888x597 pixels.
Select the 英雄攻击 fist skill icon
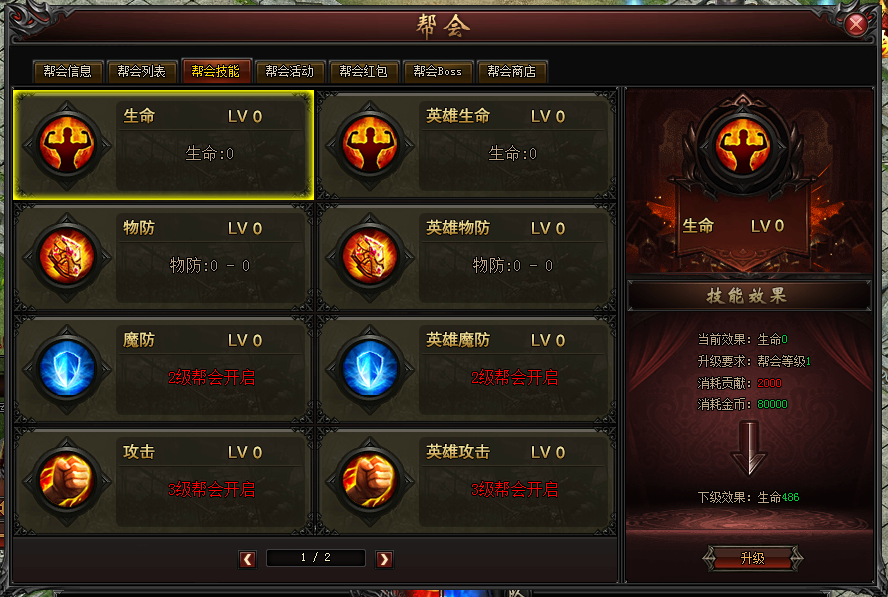tap(370, 481)
